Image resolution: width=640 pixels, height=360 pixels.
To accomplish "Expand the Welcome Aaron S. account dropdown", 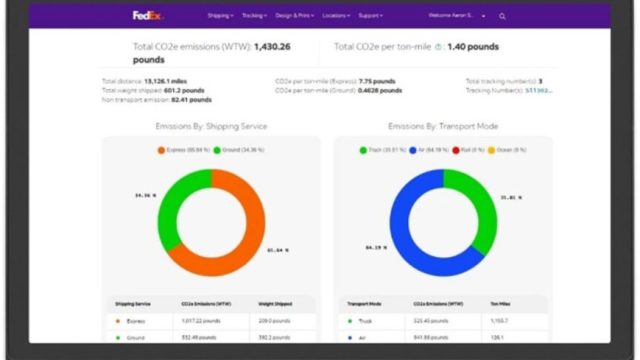I will 457,16.
